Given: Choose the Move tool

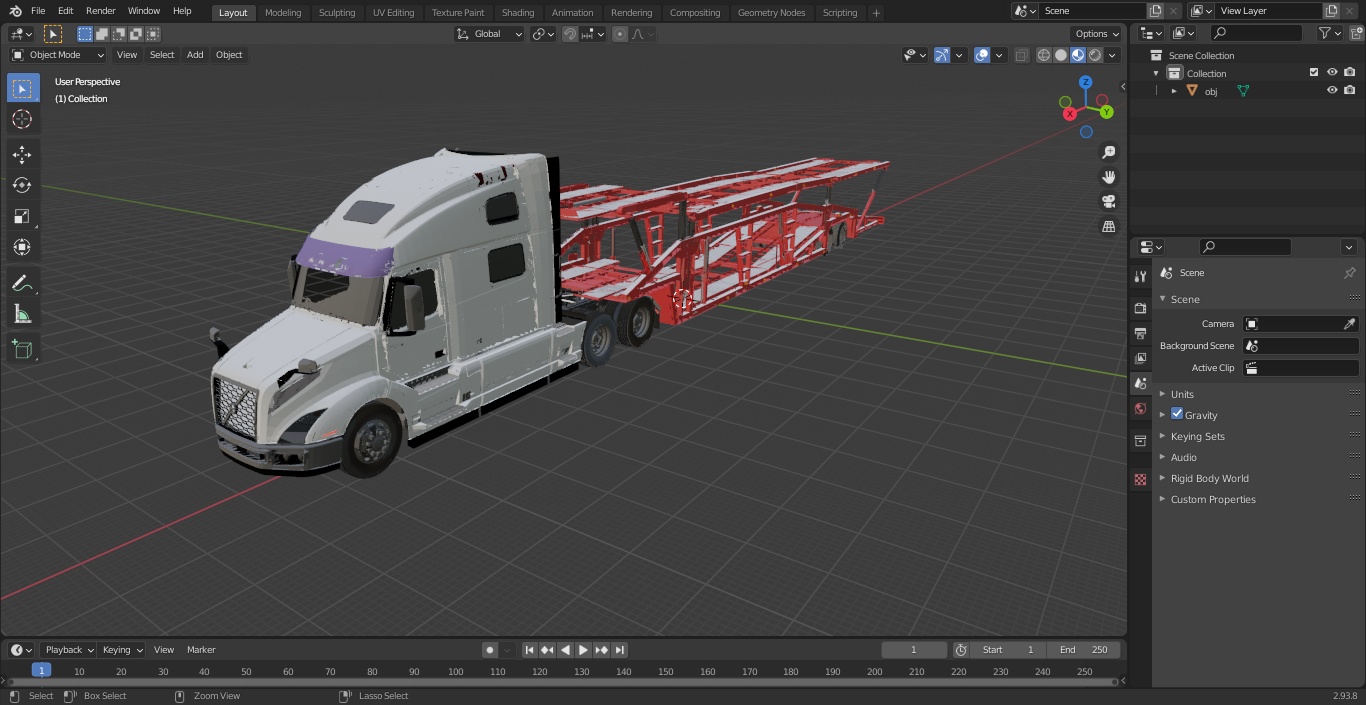Looking at the screenshot, I should click(22, 154).
